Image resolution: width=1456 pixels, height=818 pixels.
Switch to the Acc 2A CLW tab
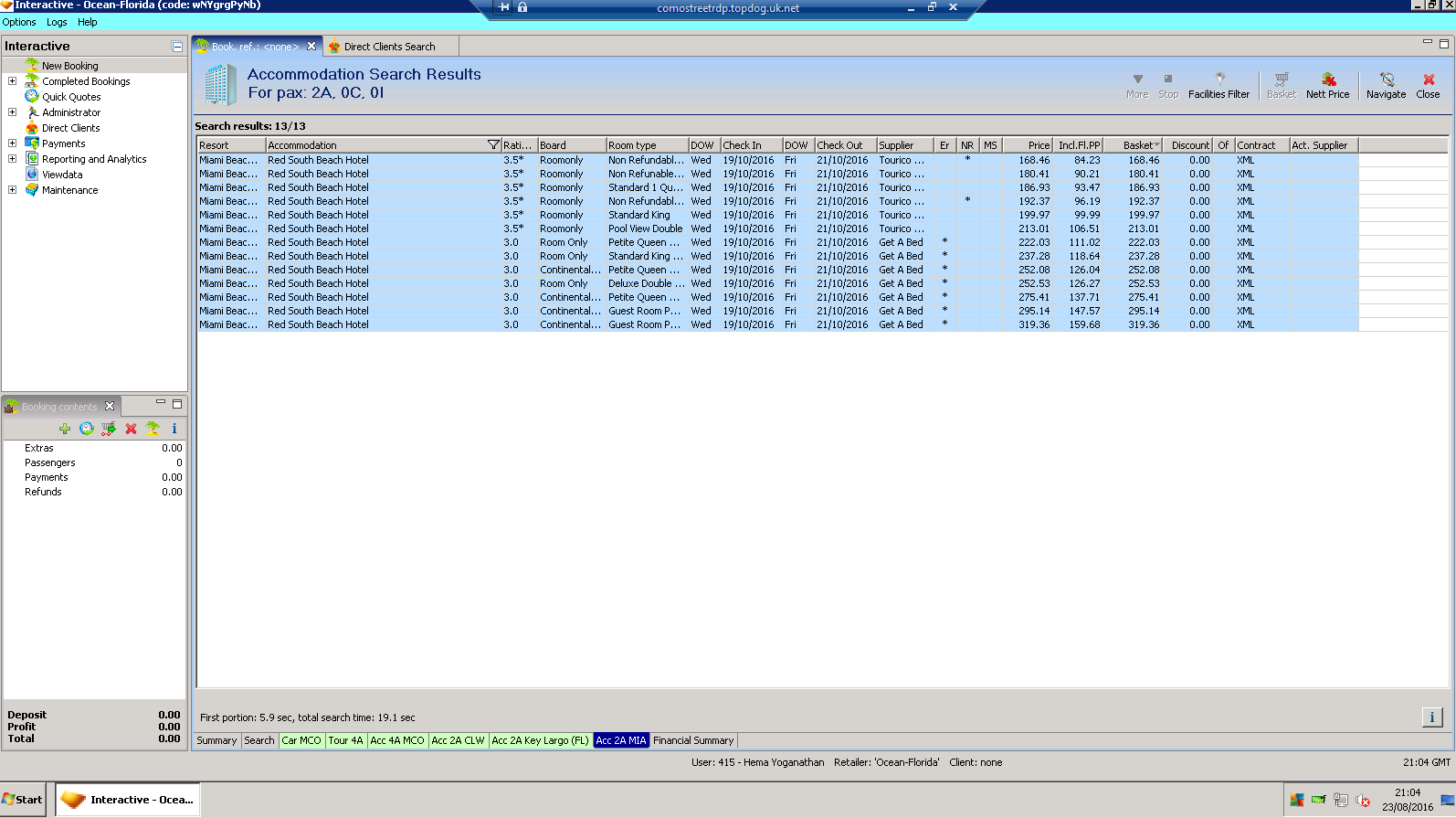pyautogui.click(x=458, y=740)
